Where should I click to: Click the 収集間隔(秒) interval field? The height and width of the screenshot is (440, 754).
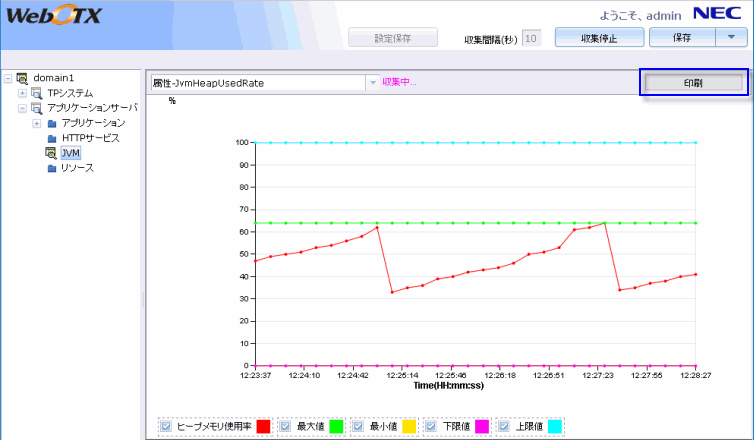(x=532, y=38)
